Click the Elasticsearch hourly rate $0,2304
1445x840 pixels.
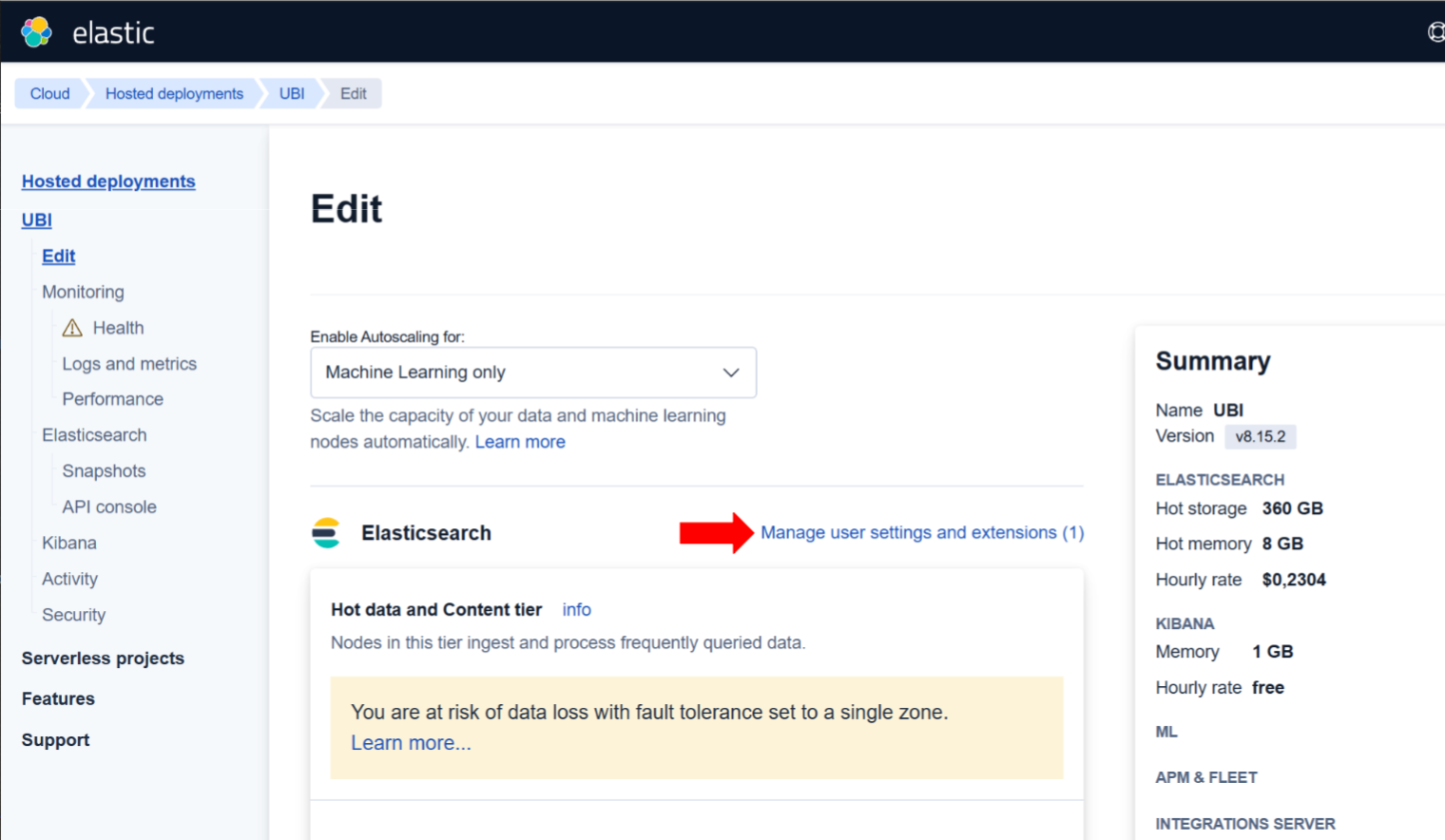(1294, 580)
